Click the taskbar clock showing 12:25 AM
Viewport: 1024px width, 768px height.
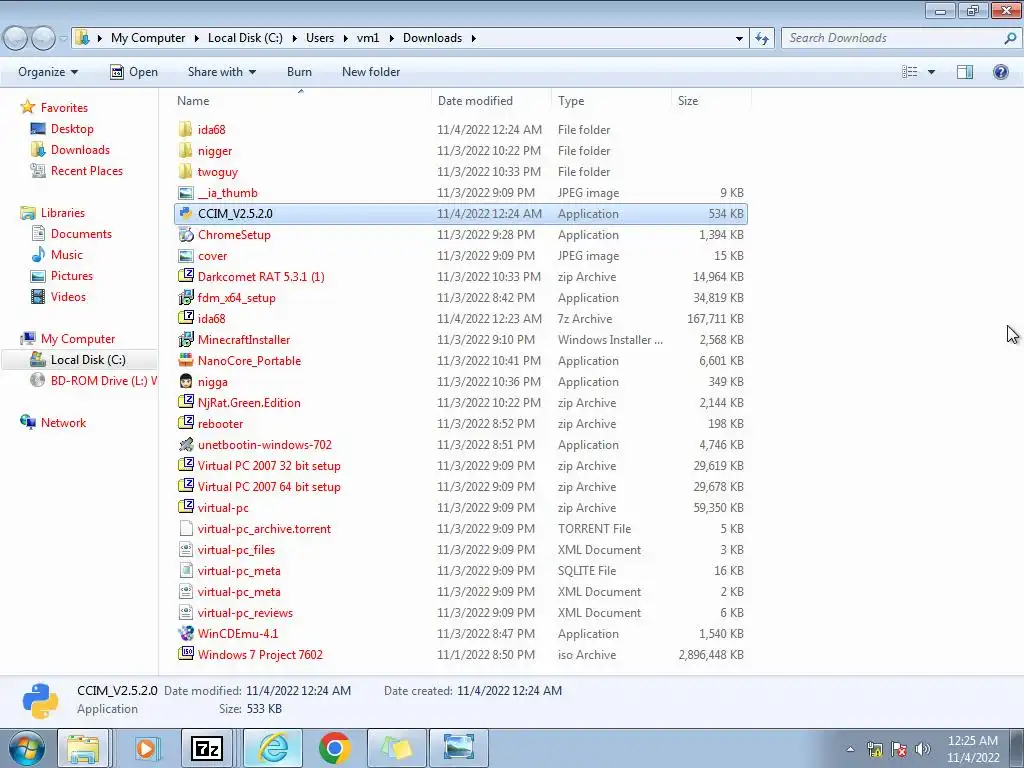point(972,741)
